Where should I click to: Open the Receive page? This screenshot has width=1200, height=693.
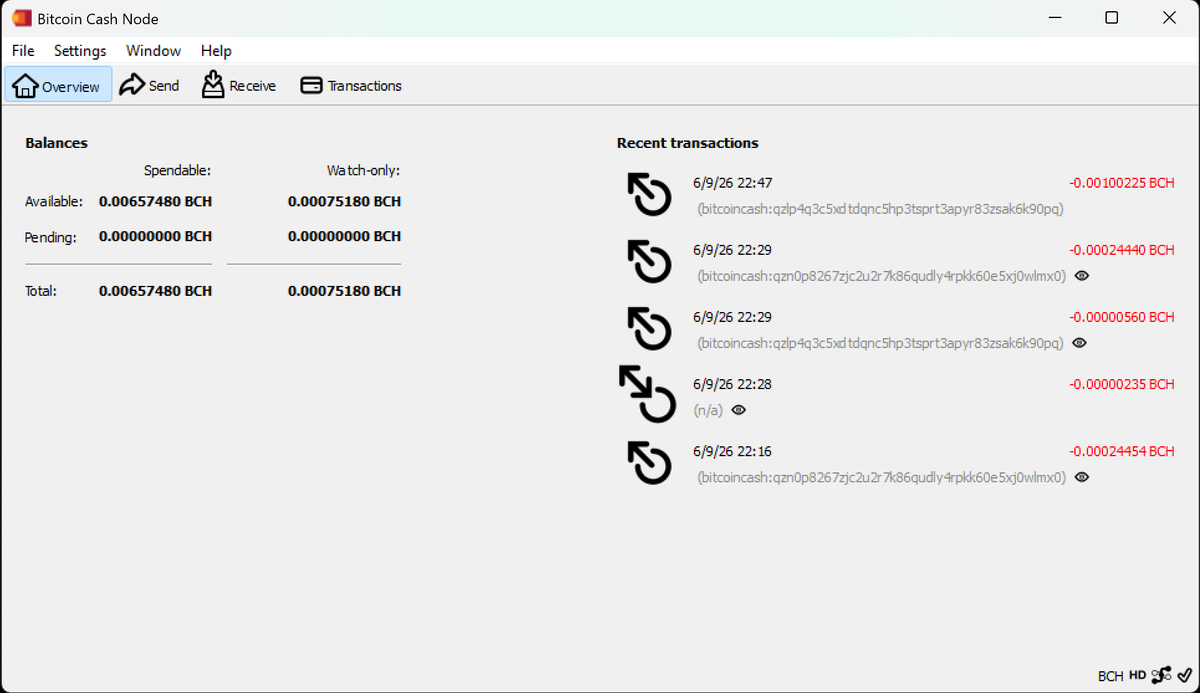click(x=239, y=85)
